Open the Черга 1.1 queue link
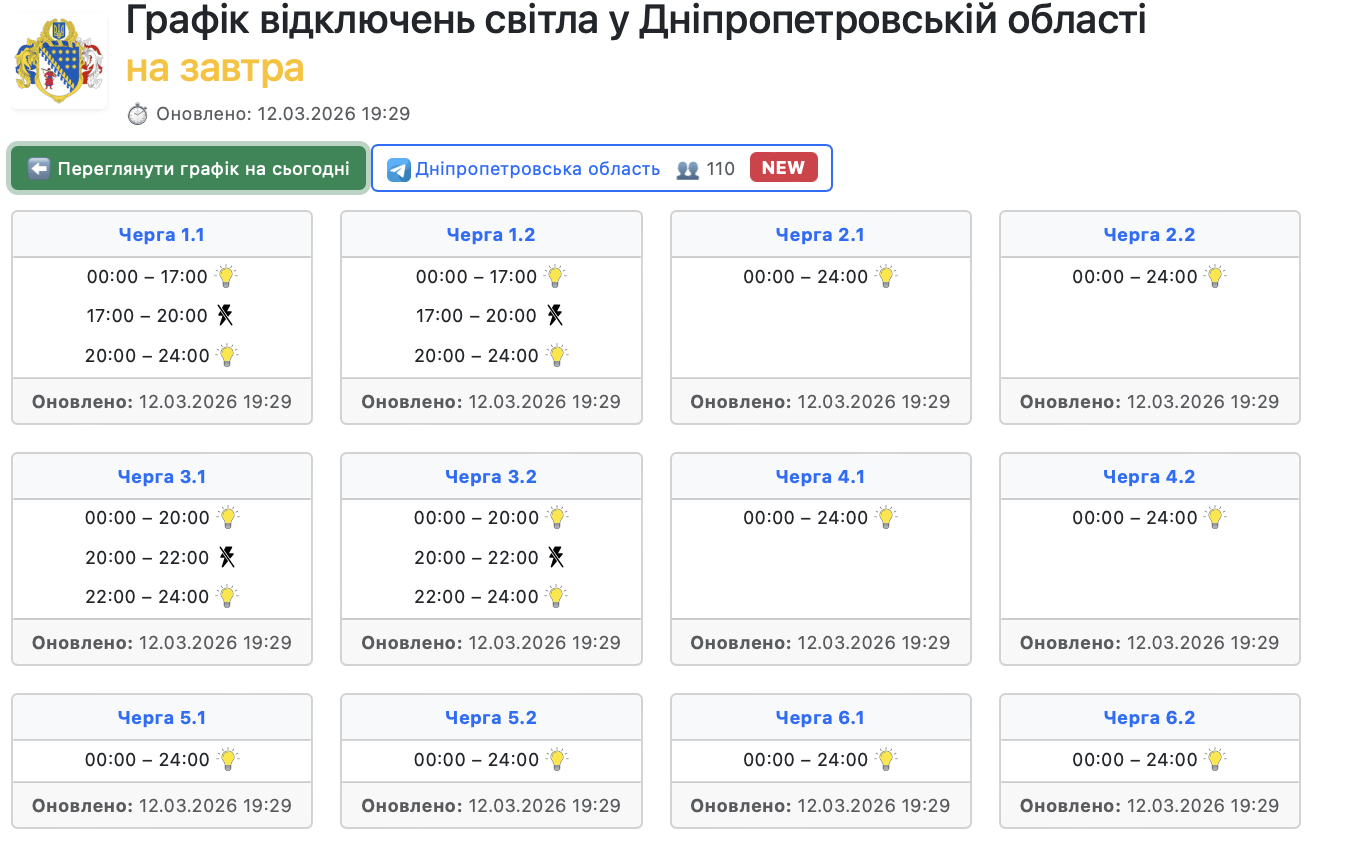This screenshot has width=1348, height=846. (161, 235)
